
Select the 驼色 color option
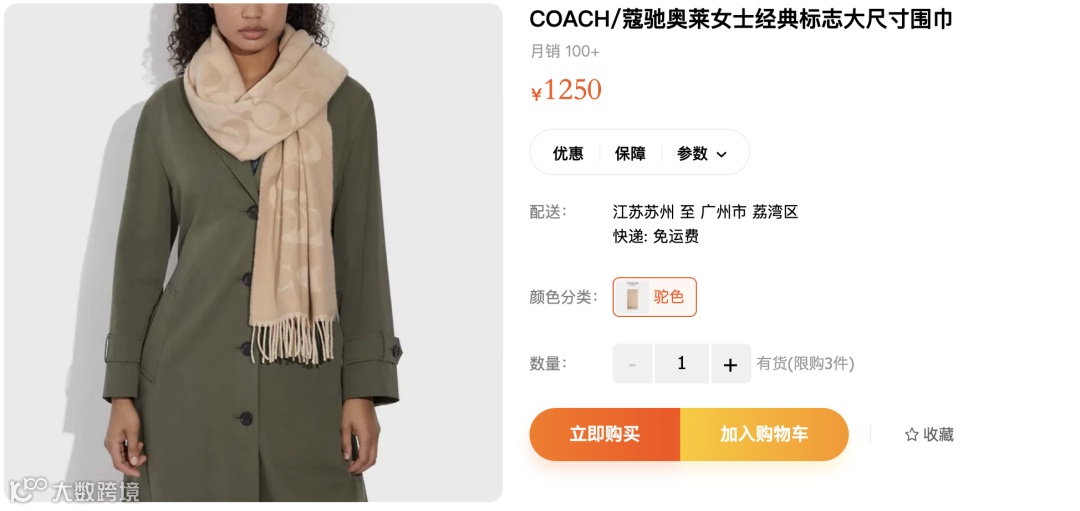[x=654, y=297]
